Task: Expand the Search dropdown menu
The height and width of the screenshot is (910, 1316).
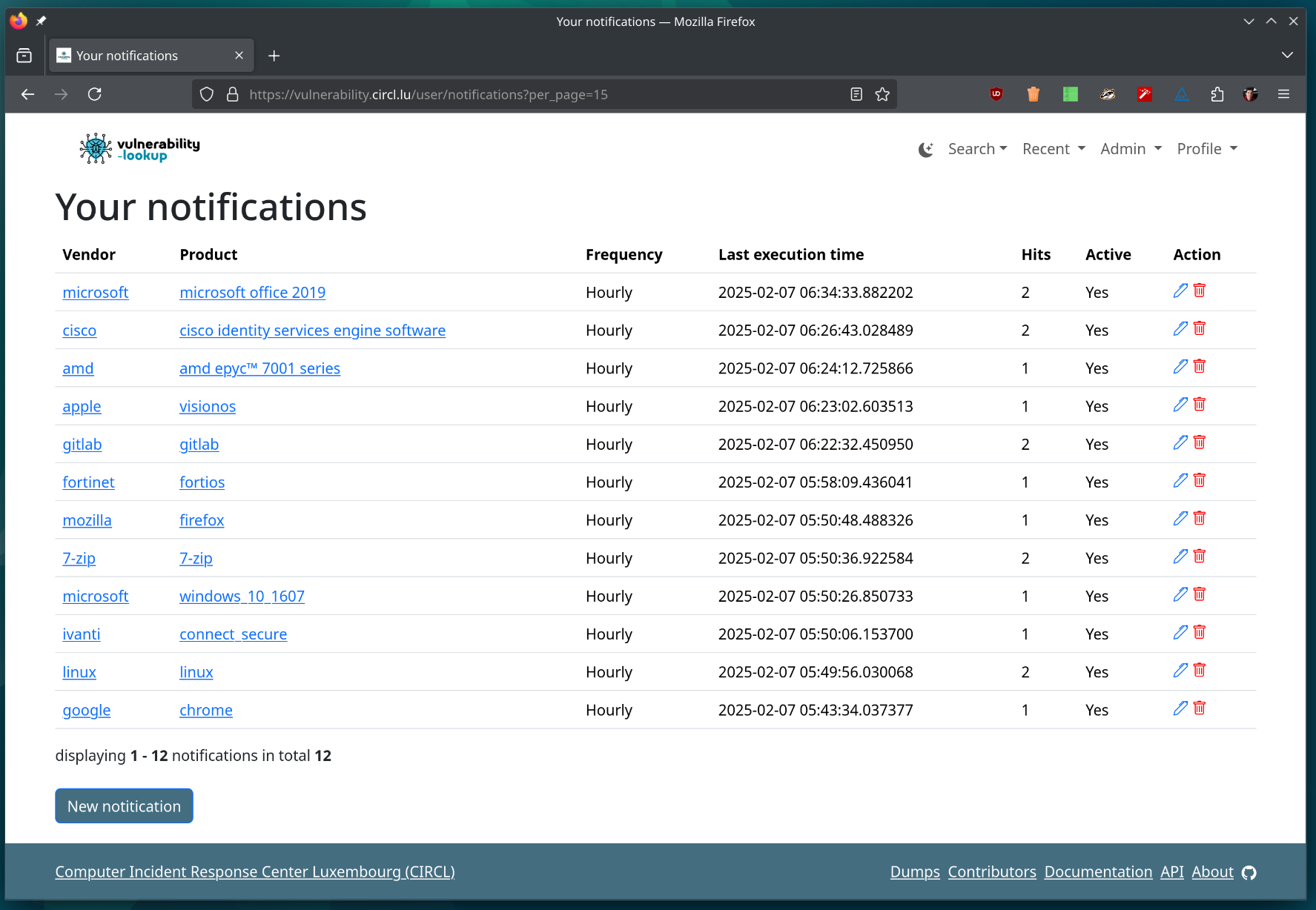Action: coord(977,149)
